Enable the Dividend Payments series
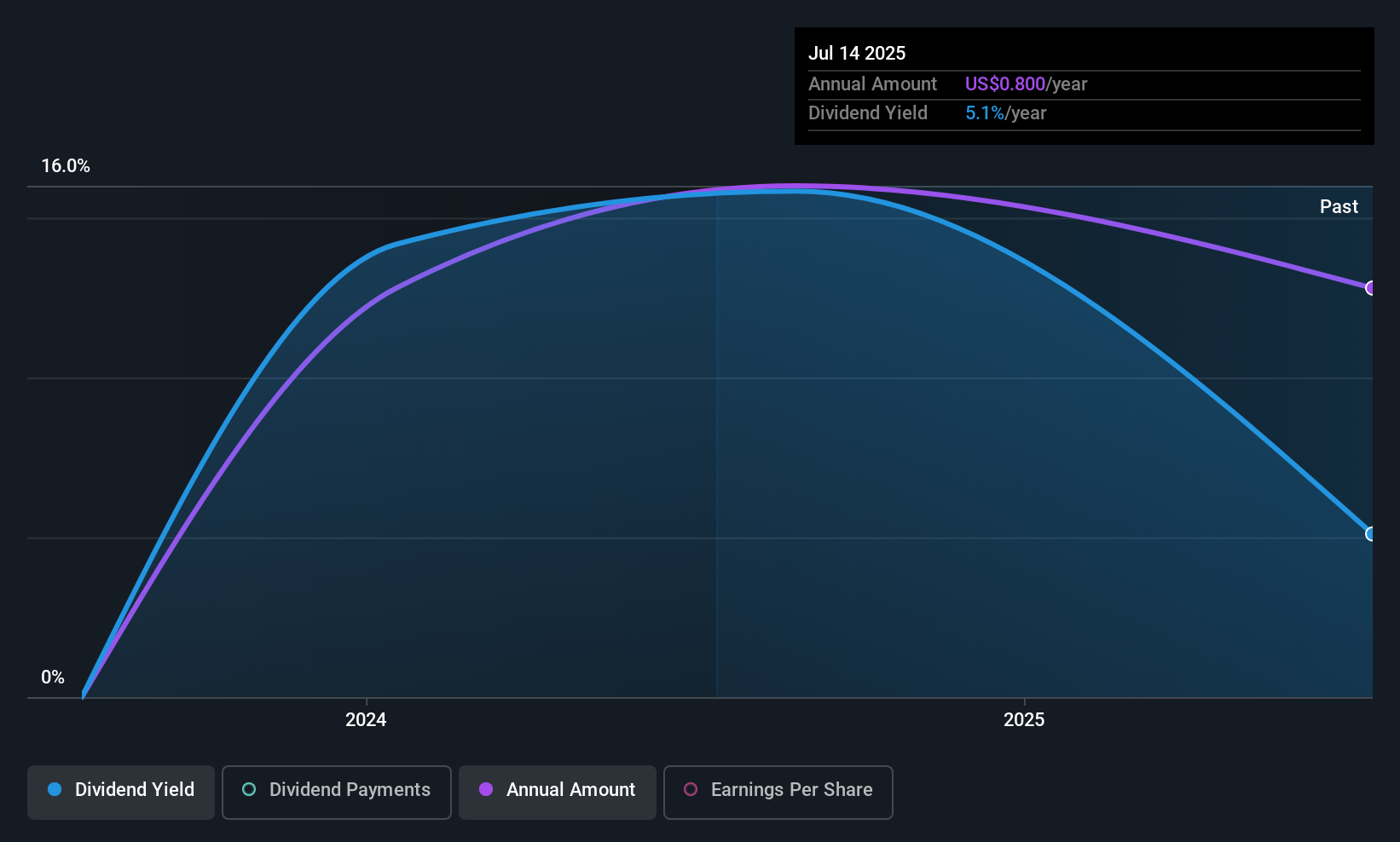Viewport: 1400px width, 842px height. pos(337,792)
